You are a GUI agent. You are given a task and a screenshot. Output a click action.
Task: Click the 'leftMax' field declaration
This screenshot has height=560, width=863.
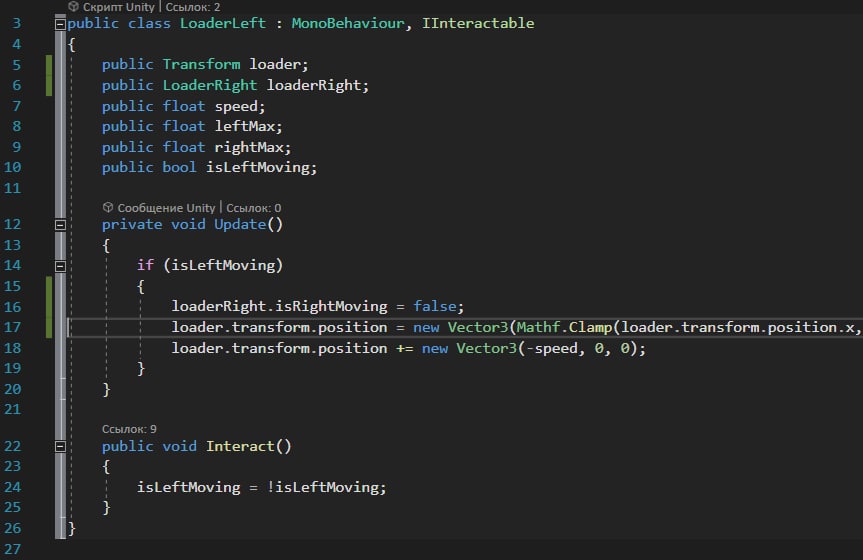click(244, 127)
